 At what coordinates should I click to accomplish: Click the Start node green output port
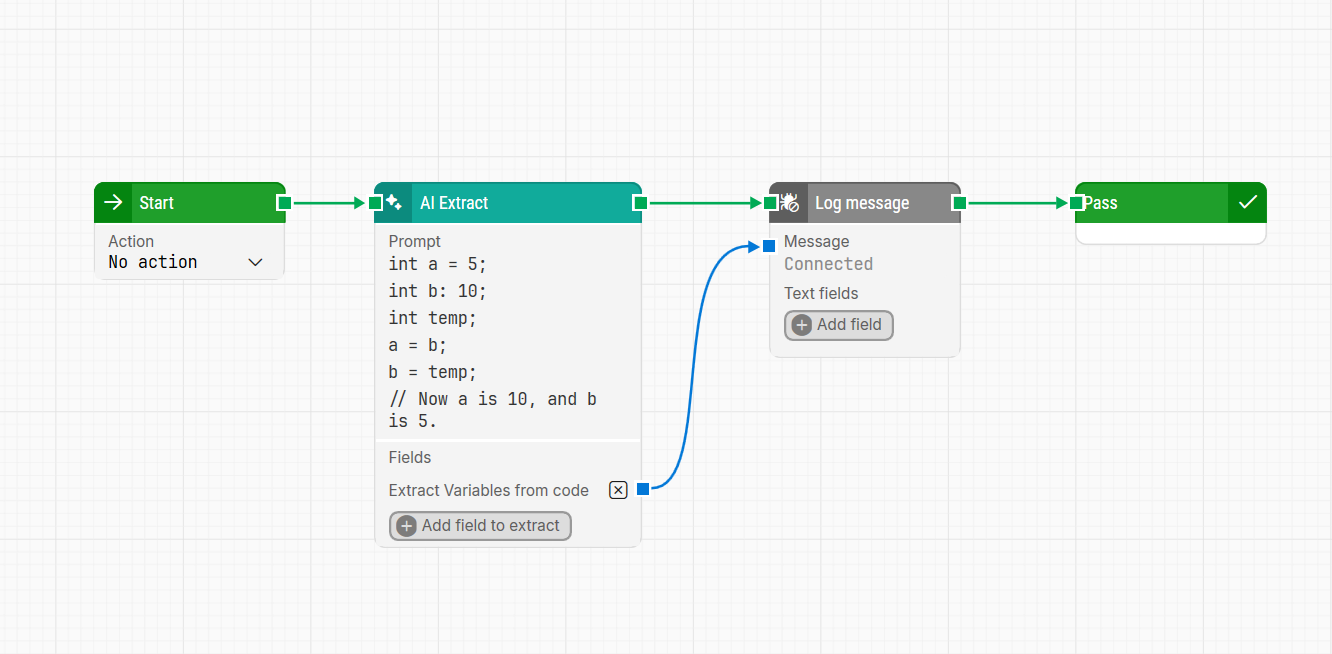[x=284, y=203]
